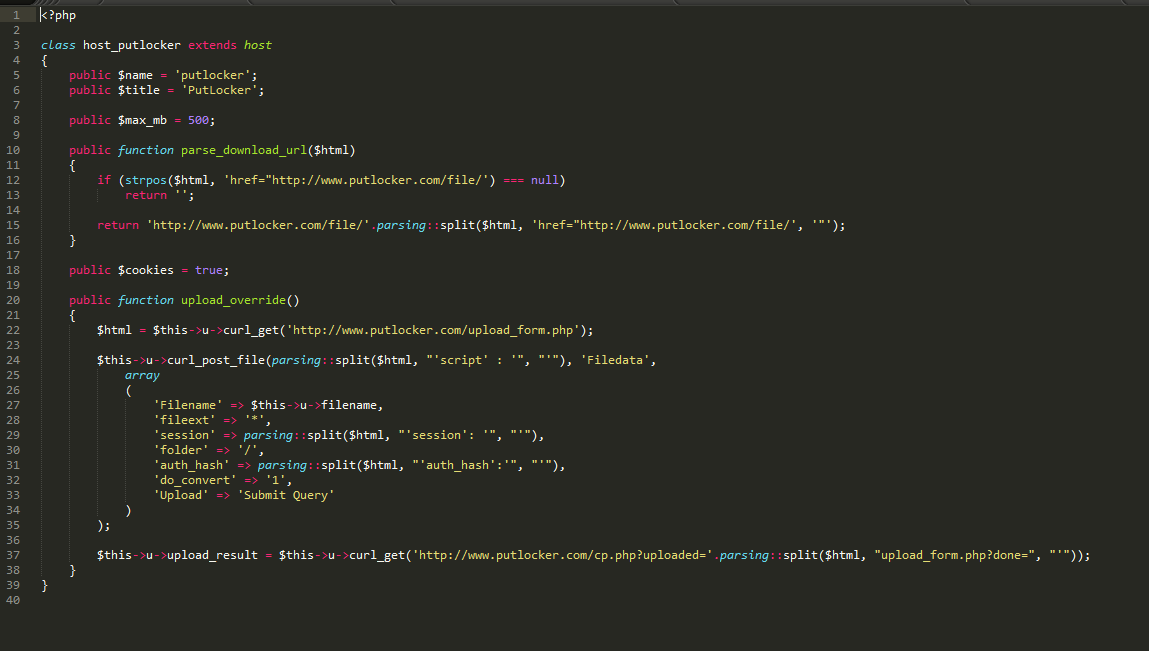The height and width of the screenshot is (651, 1149).
Task: Click the 'folder' array key
Action: pos(181,451)
